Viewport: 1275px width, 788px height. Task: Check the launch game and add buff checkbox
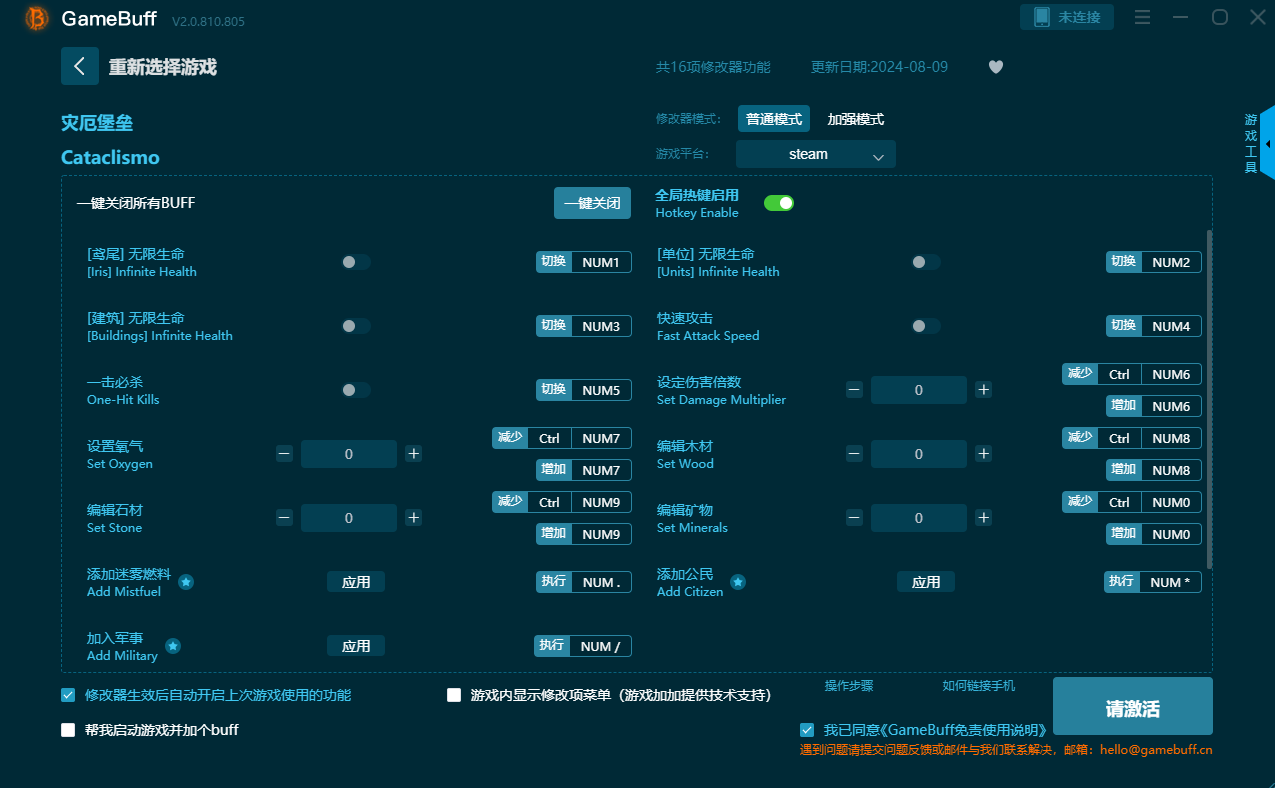coord(68,730)
